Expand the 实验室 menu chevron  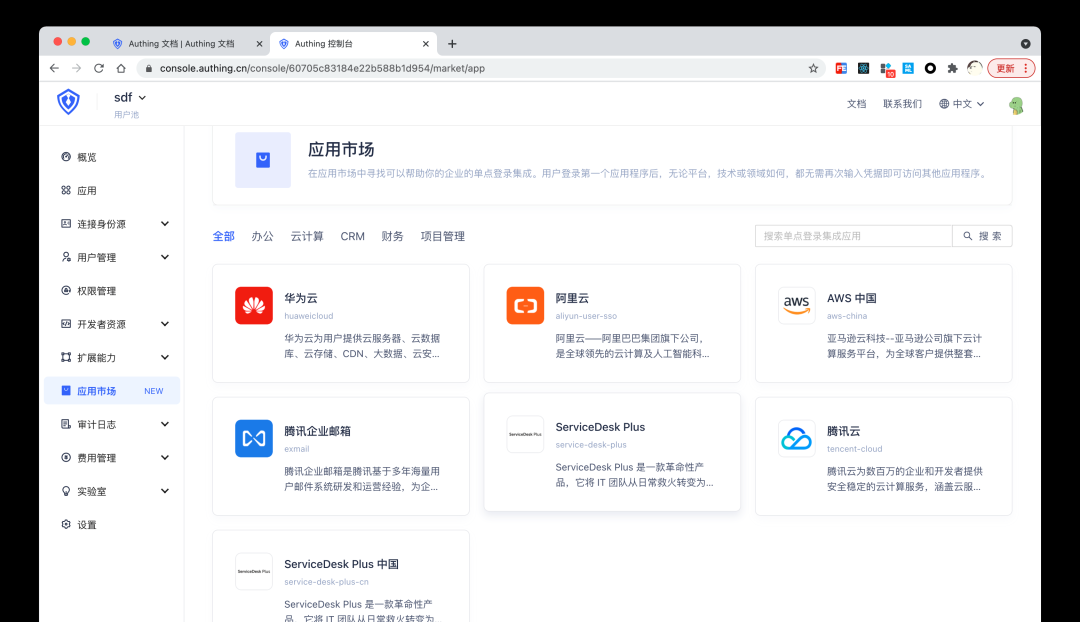click(x=165, y=491)
